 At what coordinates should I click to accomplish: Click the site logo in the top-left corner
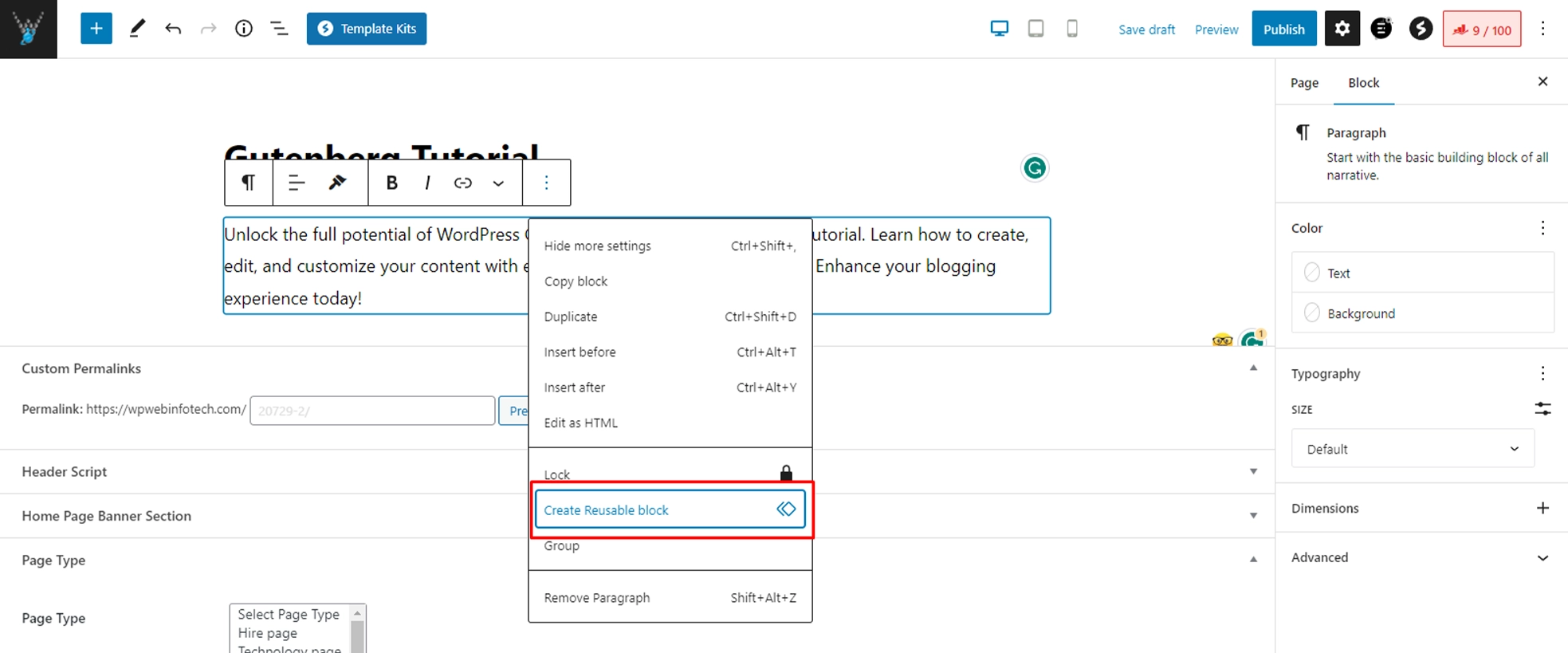[29, 29]
